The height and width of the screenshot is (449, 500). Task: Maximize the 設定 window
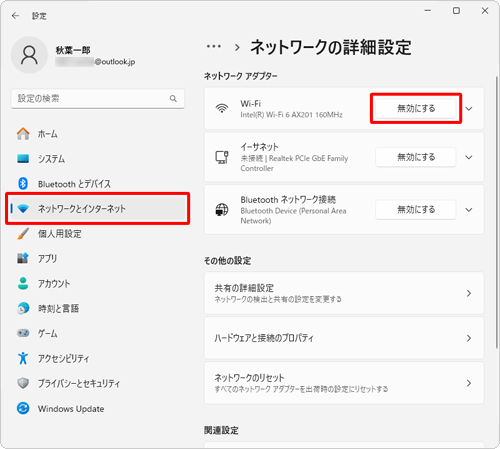pos(456,11)
